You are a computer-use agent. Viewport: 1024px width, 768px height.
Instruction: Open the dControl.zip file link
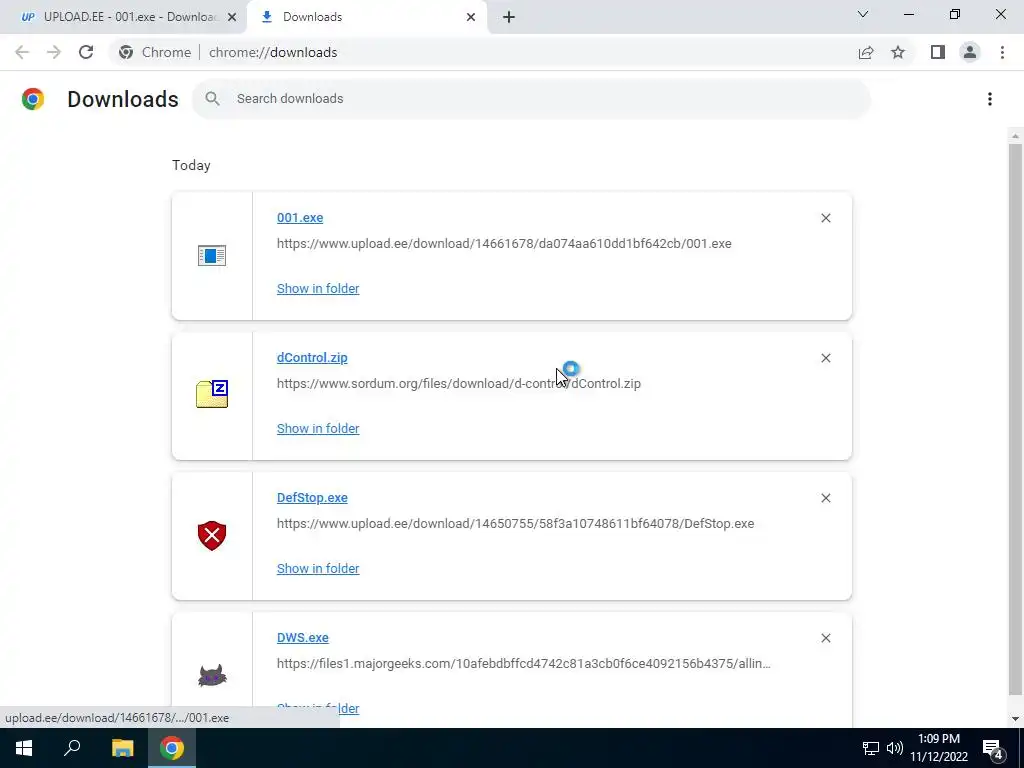[312, 357]
